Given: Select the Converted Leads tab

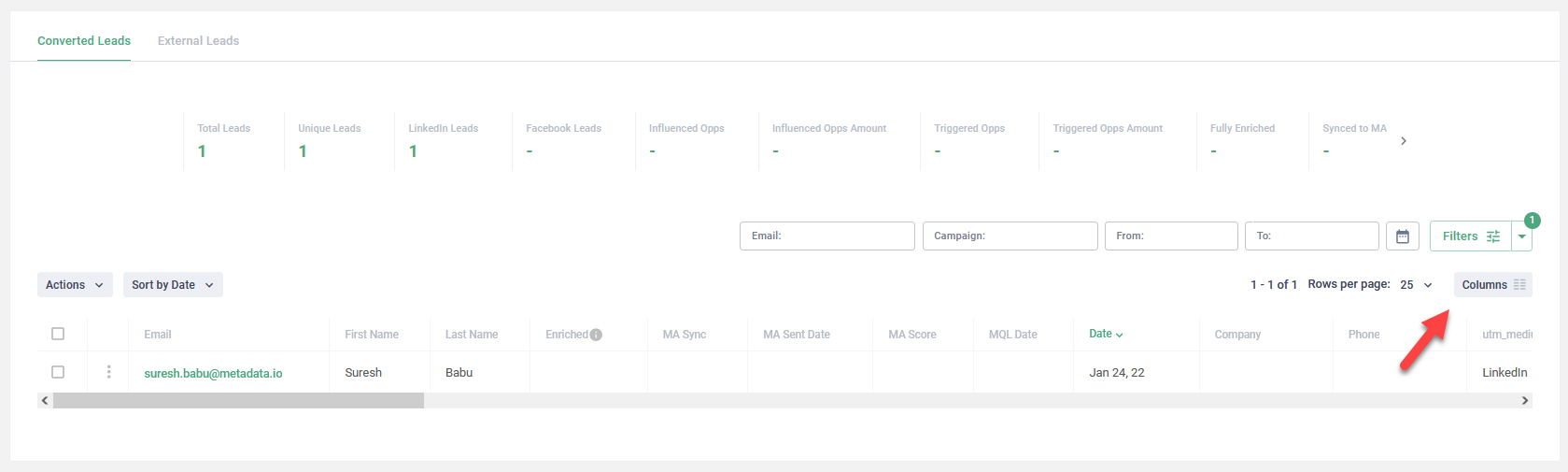Looking at the screenshot, I should [84, 41].
